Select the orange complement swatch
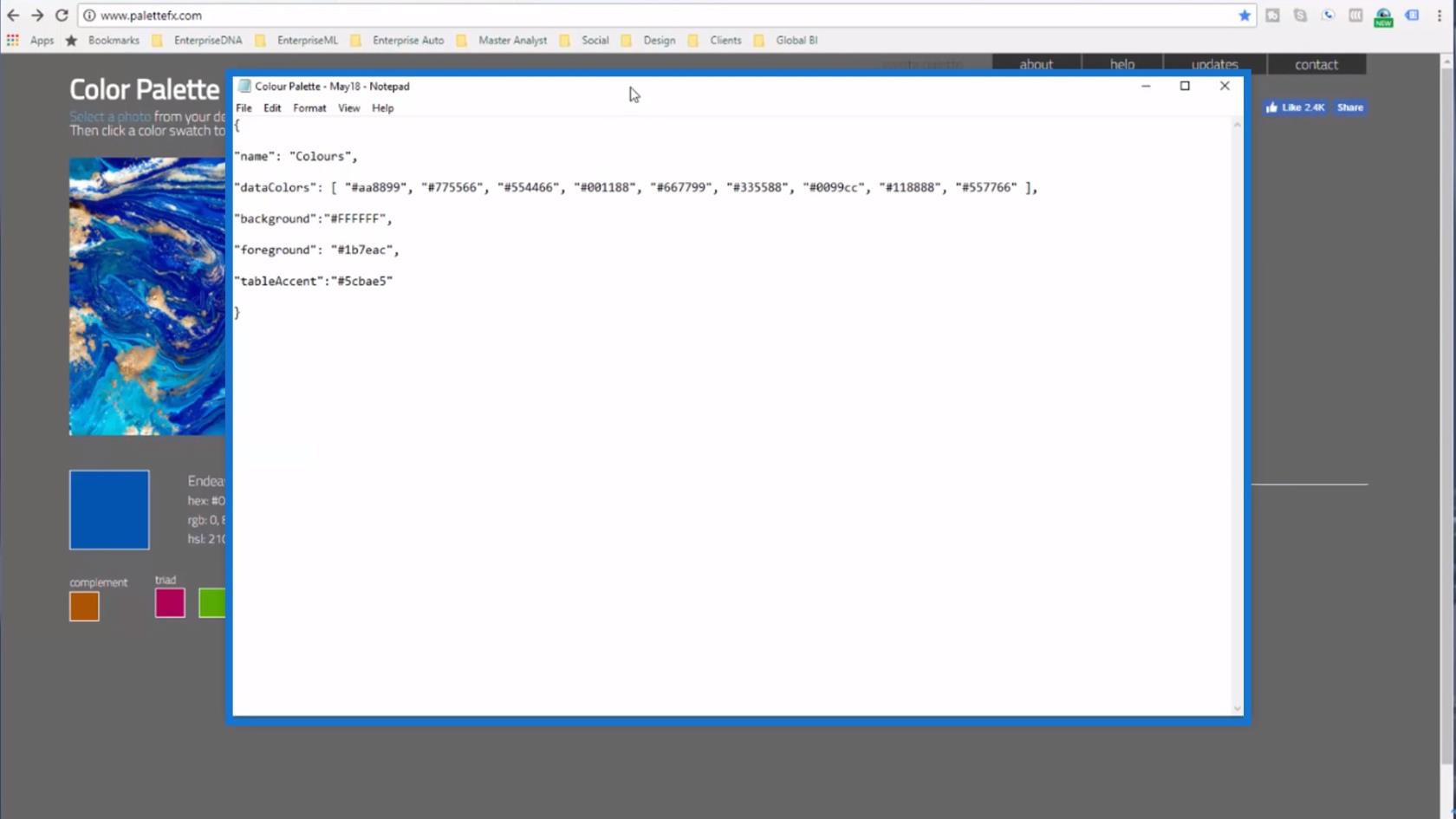1456x819 pixels. click(x=84, y=607)
